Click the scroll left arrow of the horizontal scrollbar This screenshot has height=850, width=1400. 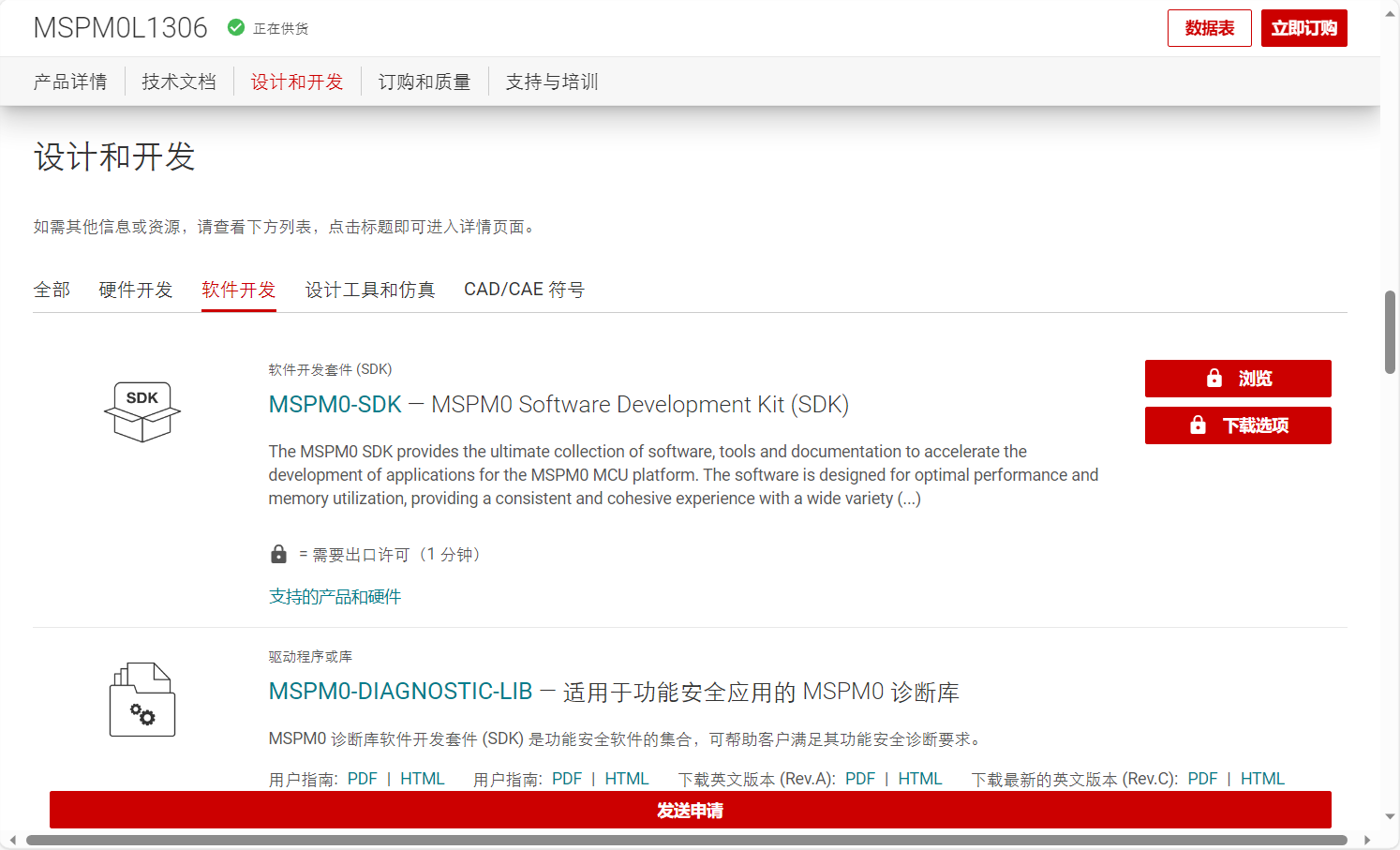[12, 841]
